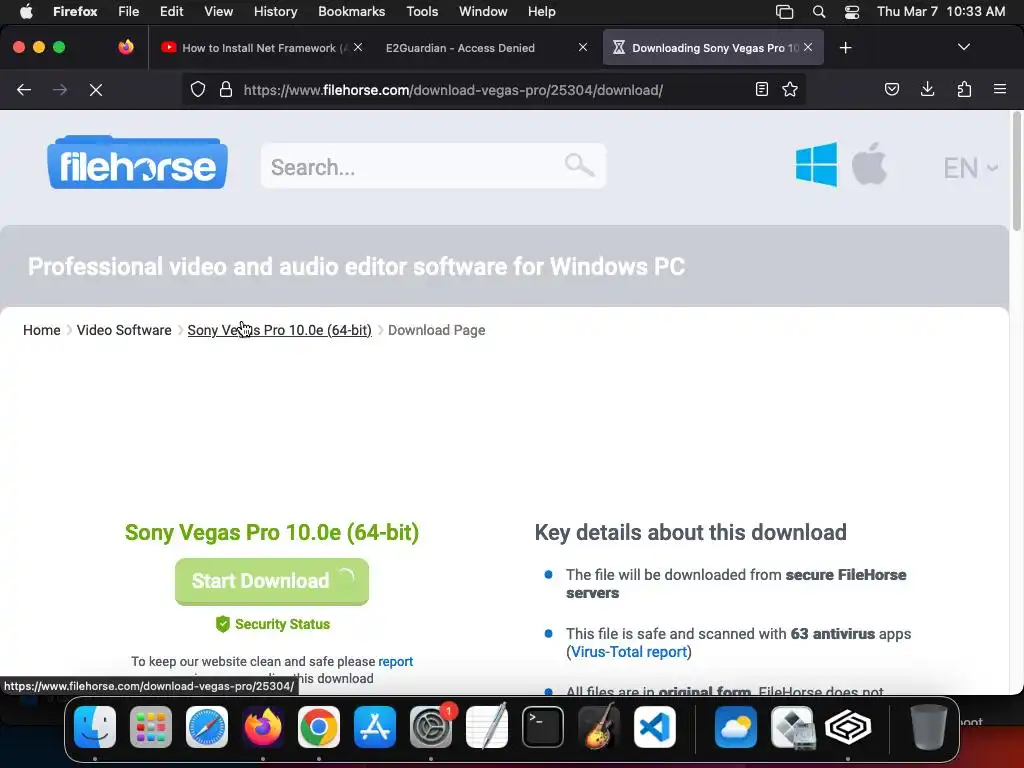Open a new tab with plus button

[846, 48]
